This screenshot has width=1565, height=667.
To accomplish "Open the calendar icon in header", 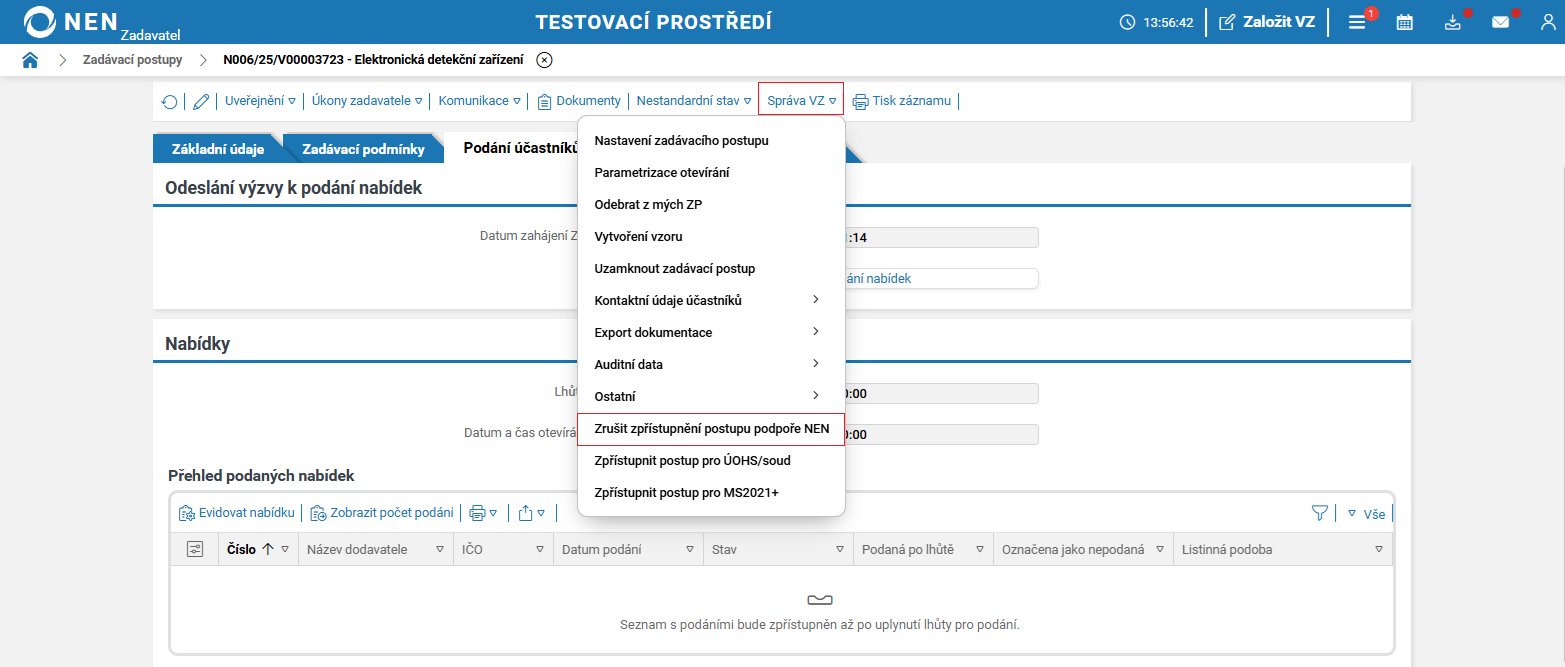I will [1404, 21].
